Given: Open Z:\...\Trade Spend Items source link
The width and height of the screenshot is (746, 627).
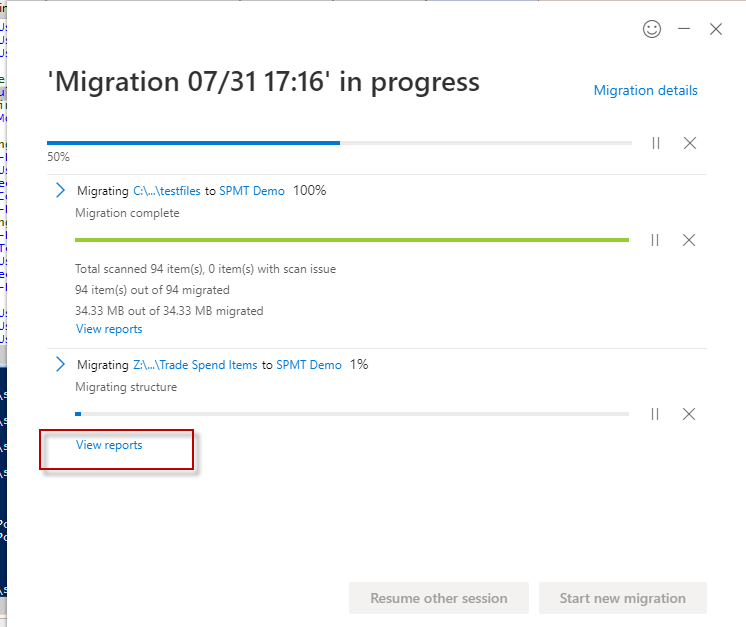Looking at the screenshot, I should [195, 365].
